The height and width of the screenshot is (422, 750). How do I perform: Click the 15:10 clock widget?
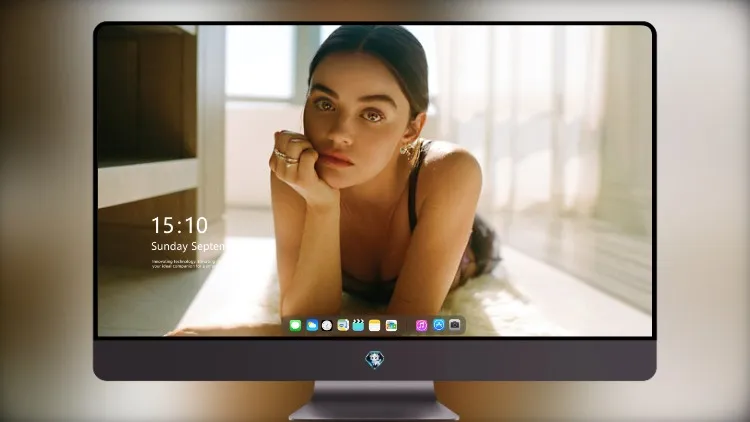[179, 225]
